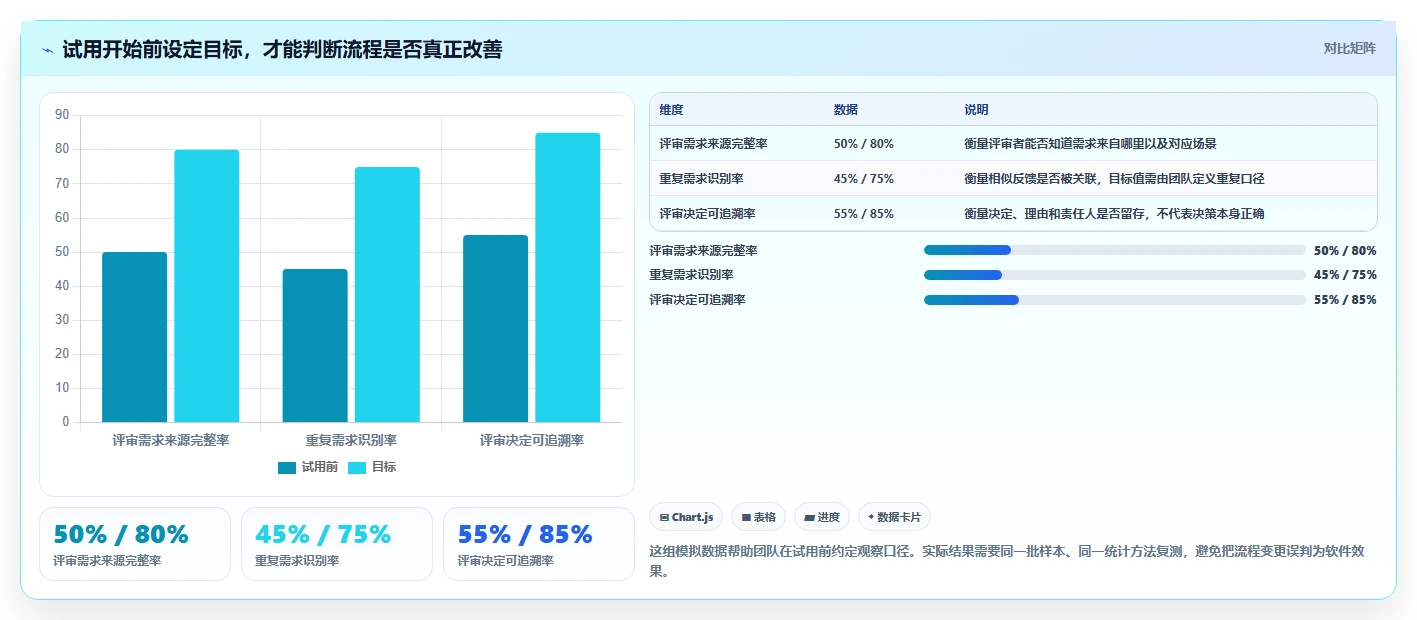Click table value 50% / 80%
The width and height of the screenshot is (1417, 620).
point(863,143)
